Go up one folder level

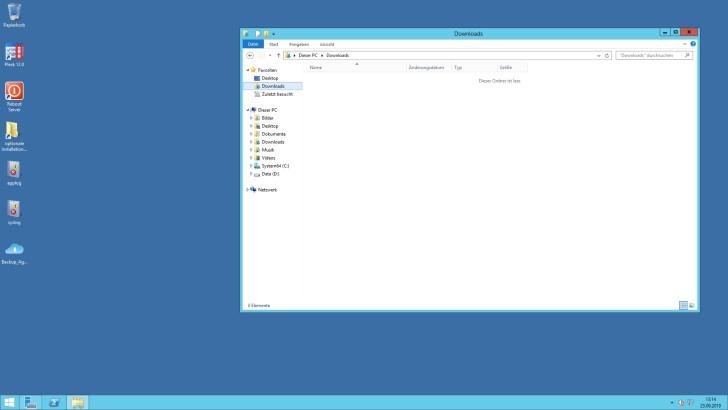click(x=278, y=55)
